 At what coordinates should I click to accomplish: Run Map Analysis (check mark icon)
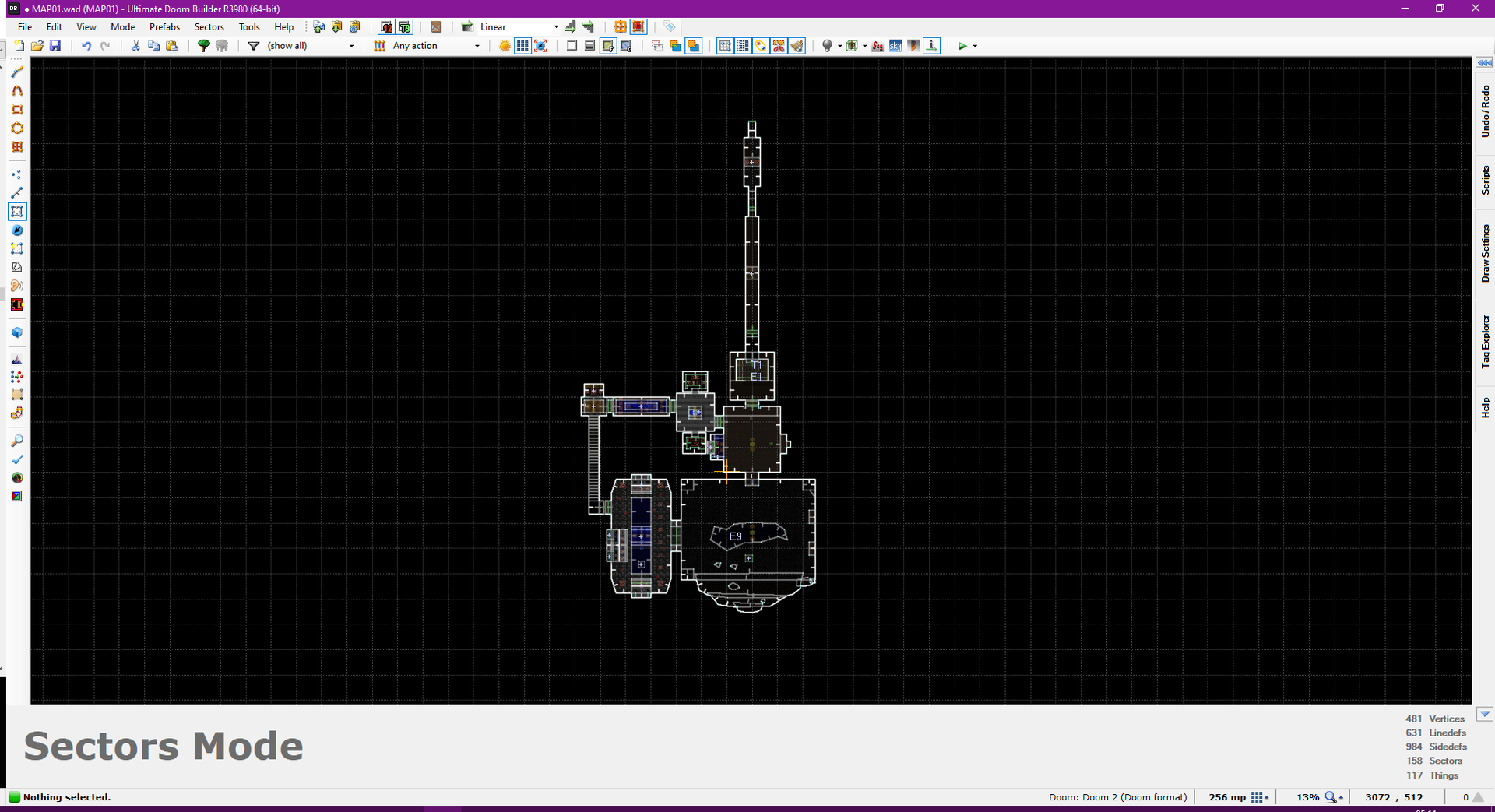coord(17,459)
